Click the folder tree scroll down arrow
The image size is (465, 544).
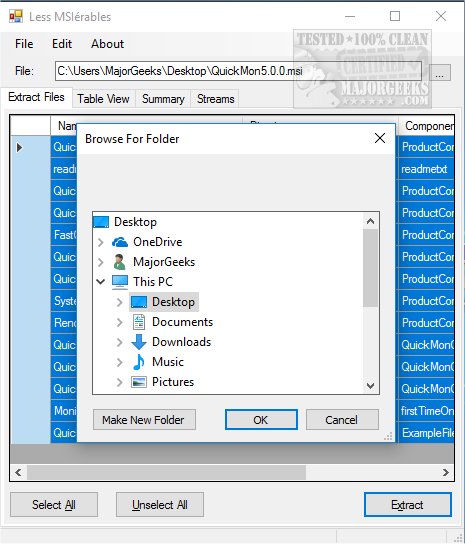370,385
